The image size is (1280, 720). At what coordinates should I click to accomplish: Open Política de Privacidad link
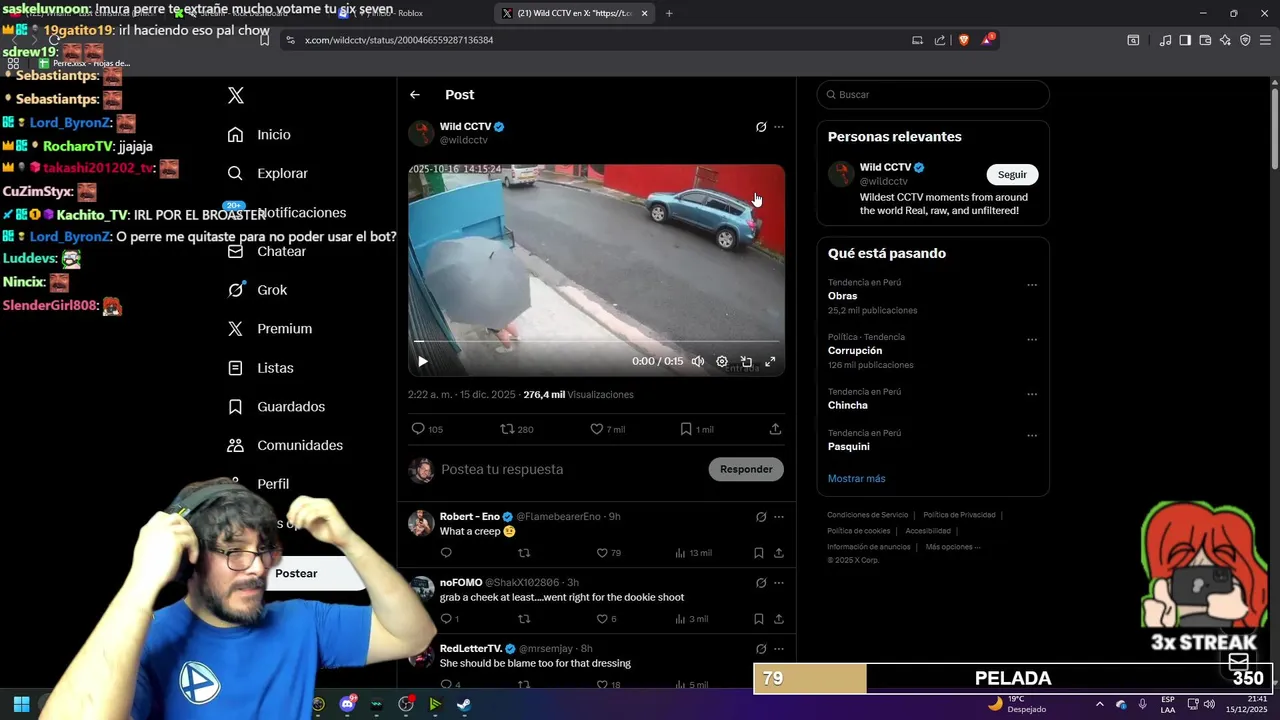pos(959,515)
